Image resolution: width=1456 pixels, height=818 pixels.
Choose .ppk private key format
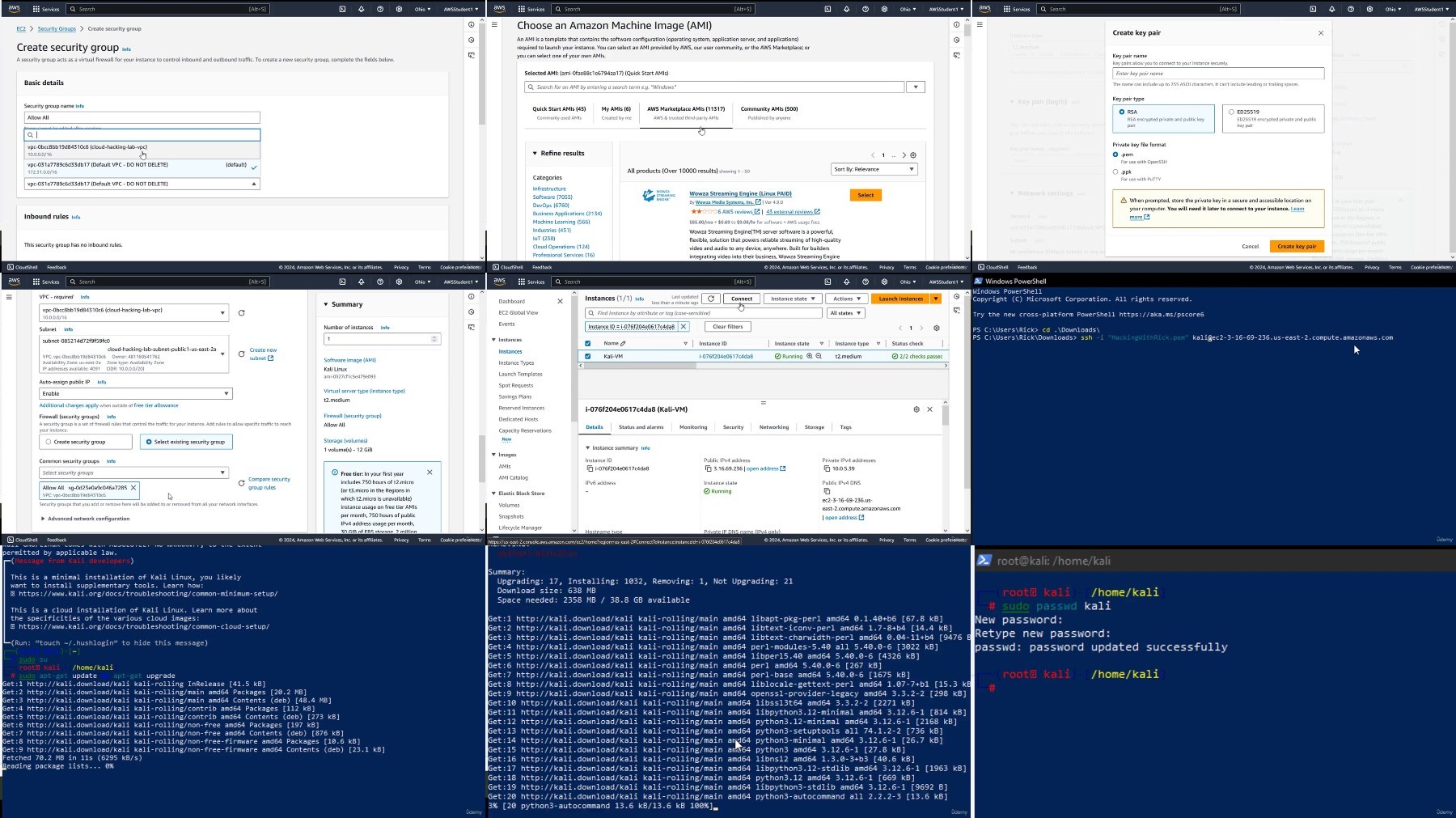pos(1115,172)
